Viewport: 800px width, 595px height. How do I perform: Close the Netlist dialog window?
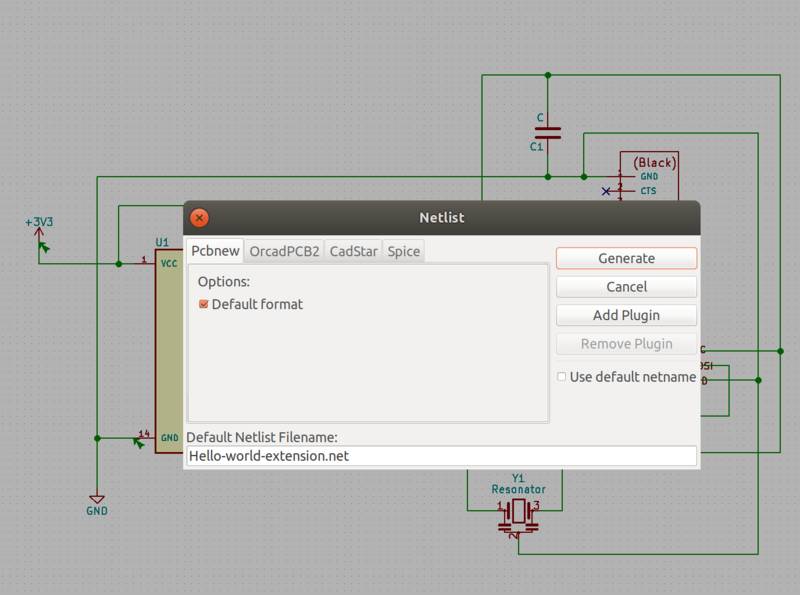click(x=199, y=217)
